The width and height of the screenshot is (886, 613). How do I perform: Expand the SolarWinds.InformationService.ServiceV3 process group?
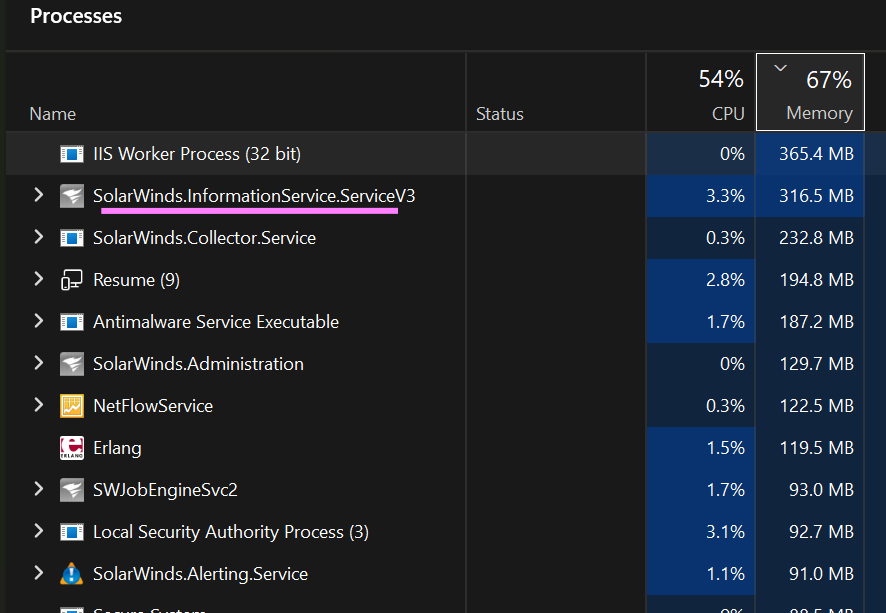(x=38, y=195)
